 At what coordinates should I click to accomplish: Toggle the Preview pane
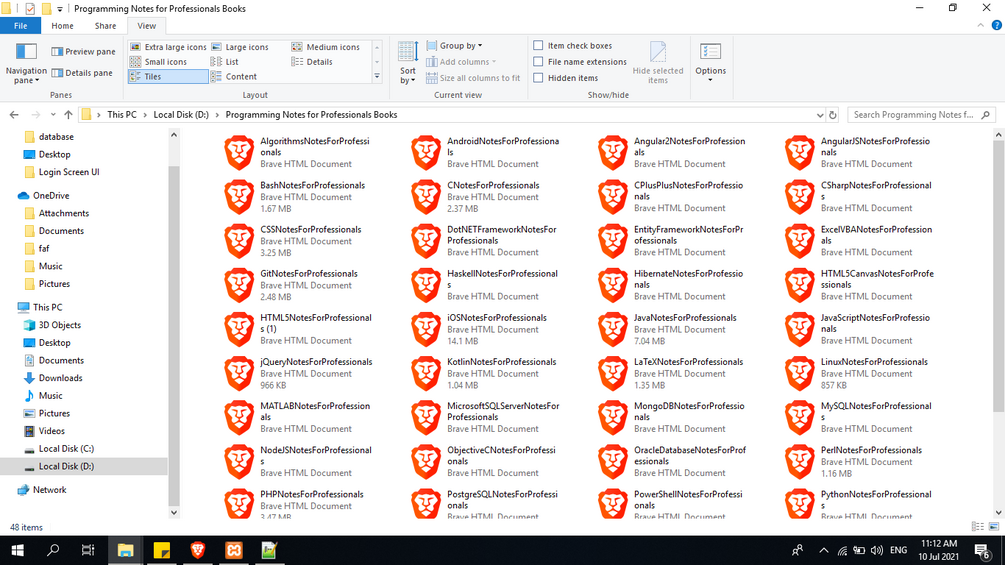point(83,51)
